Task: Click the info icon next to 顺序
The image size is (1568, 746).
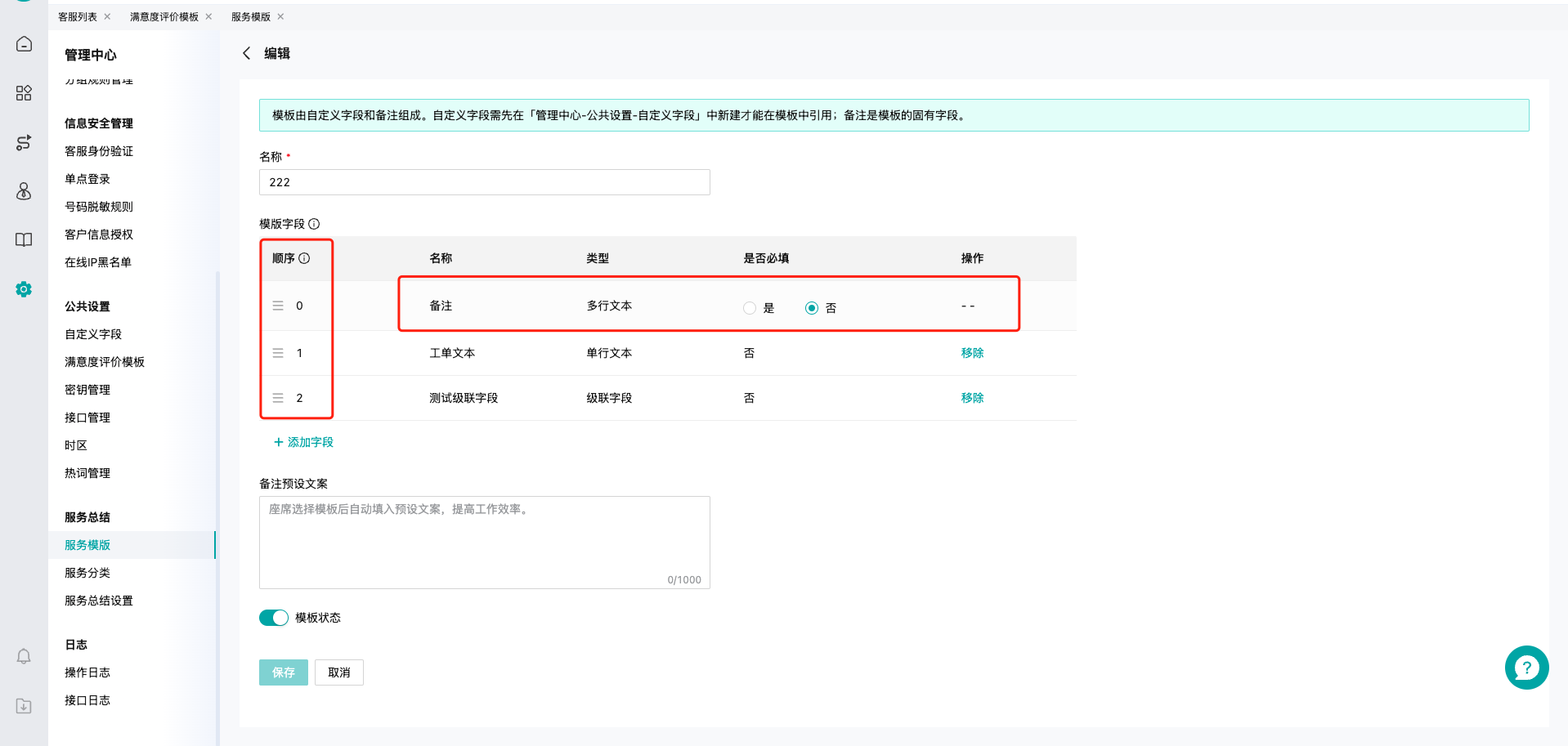Action: 304,258
